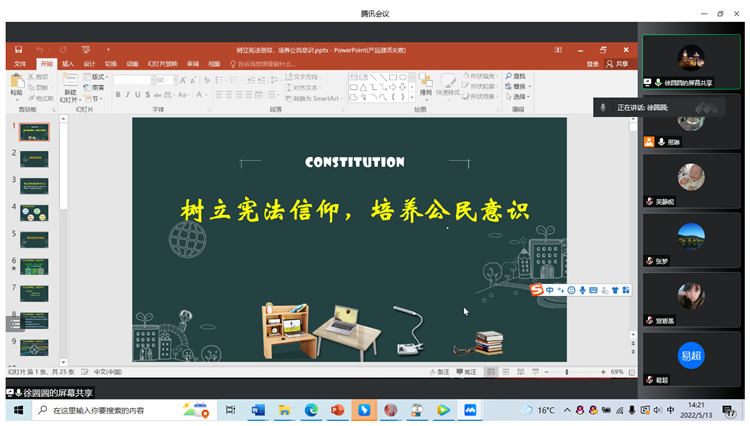Viewport: 750px width, 426px height.
Task: Open Microsoft Edge from the taskbar
Action: pos(311,410)
